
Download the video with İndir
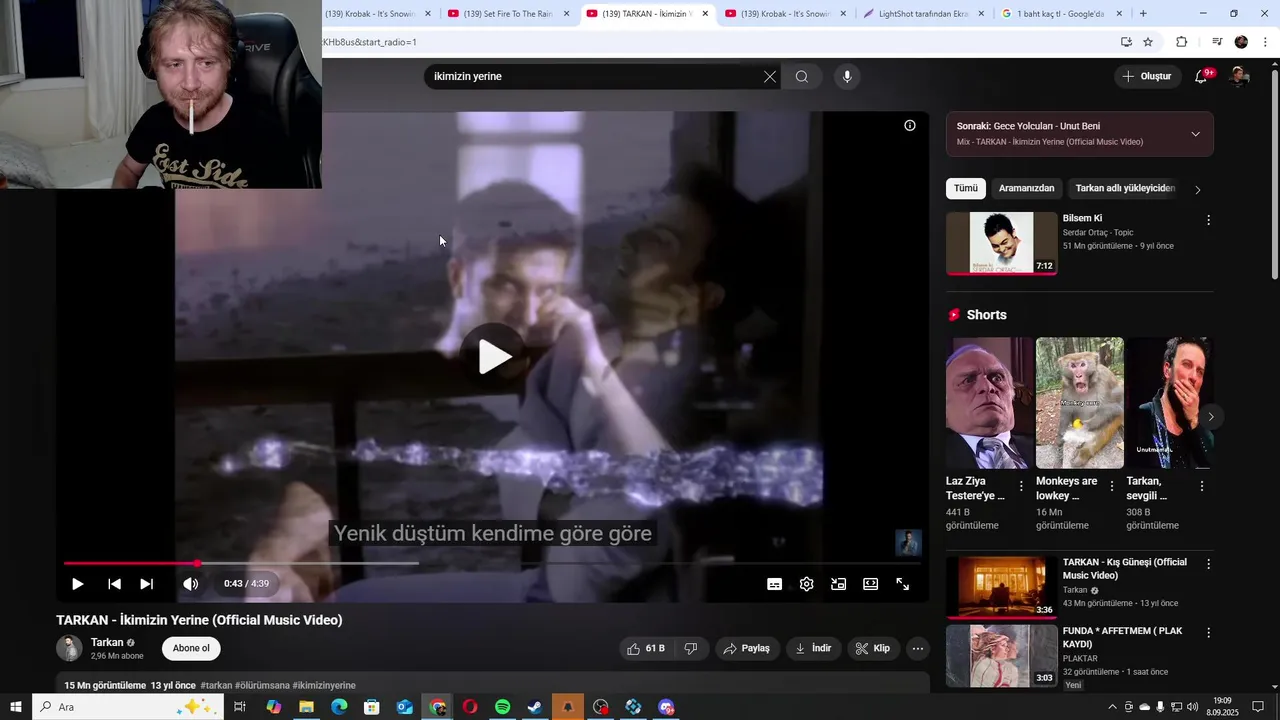pos(814,649)
